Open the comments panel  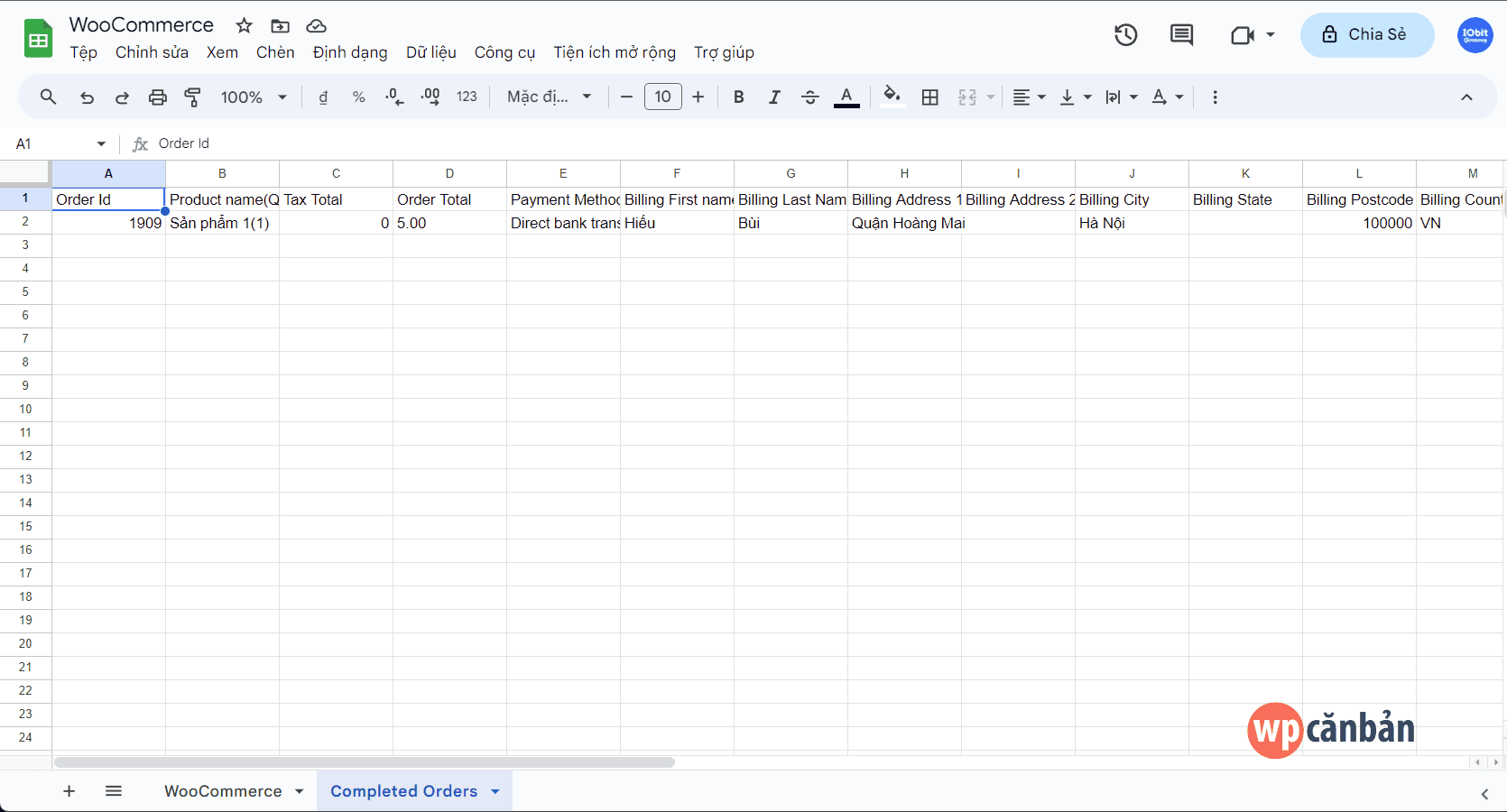point(1180,35)
